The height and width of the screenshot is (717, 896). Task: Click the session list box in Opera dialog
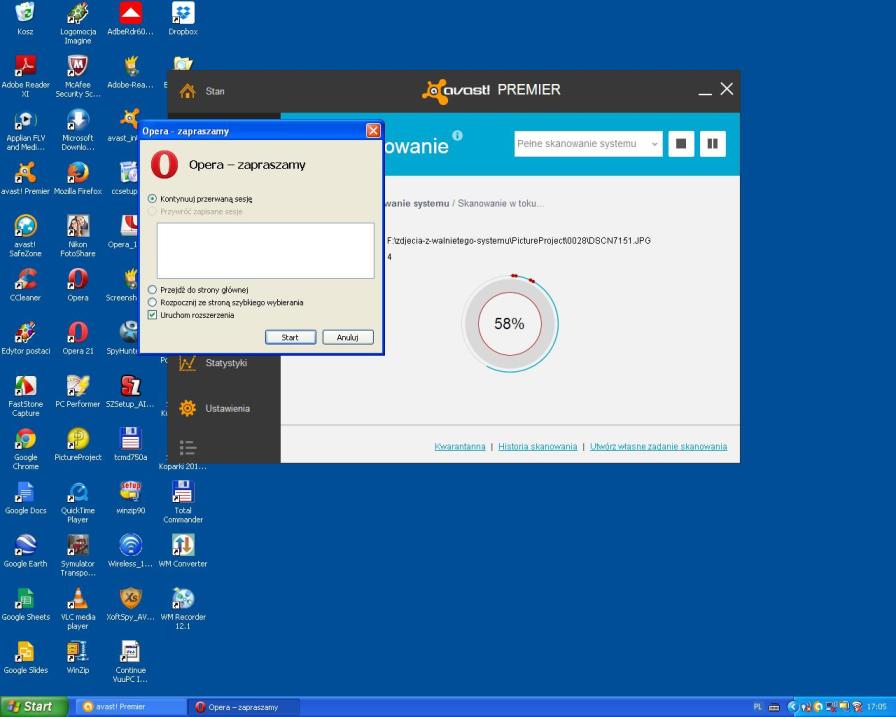[266, 251]
